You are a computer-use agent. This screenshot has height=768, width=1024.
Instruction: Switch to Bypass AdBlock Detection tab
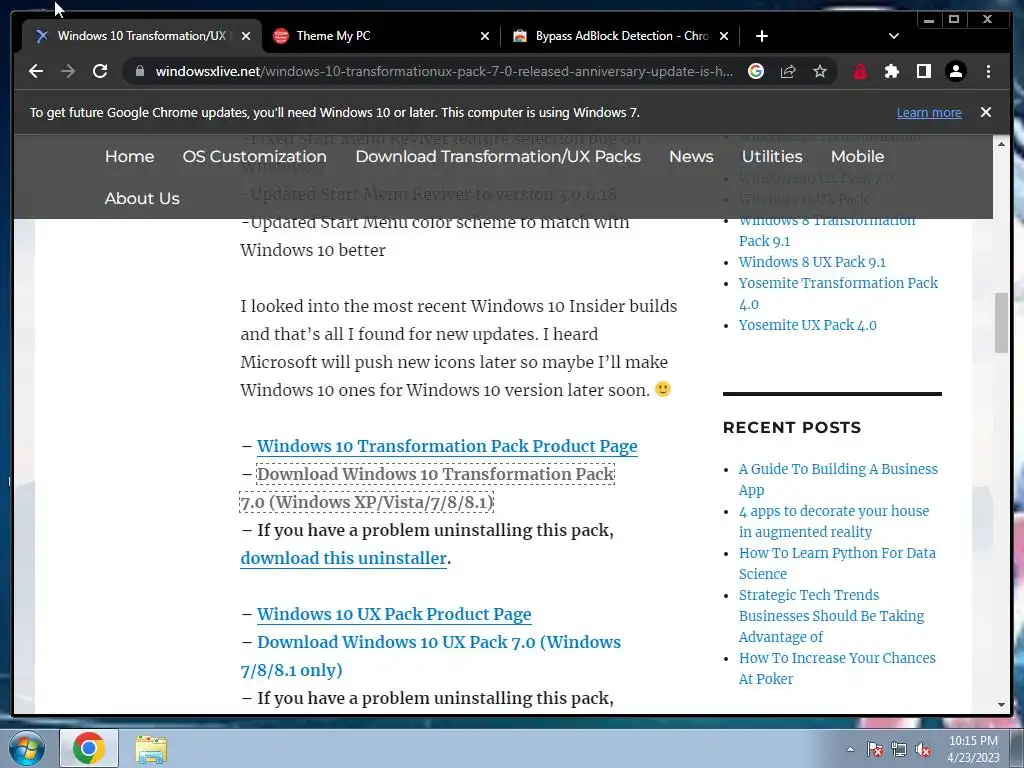click(620, 36)
